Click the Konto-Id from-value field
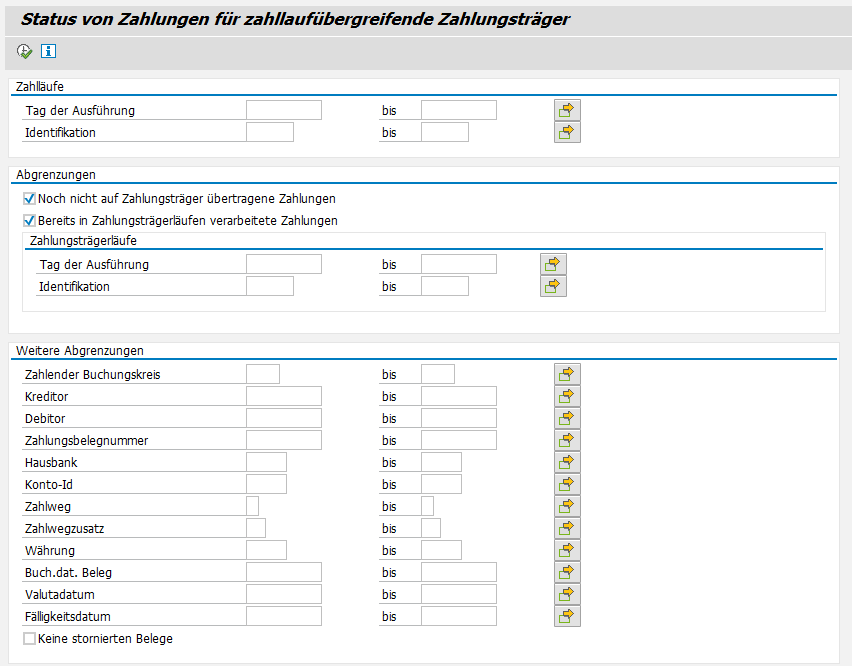Viewport: 852px width, 666px height. (266, 484)
